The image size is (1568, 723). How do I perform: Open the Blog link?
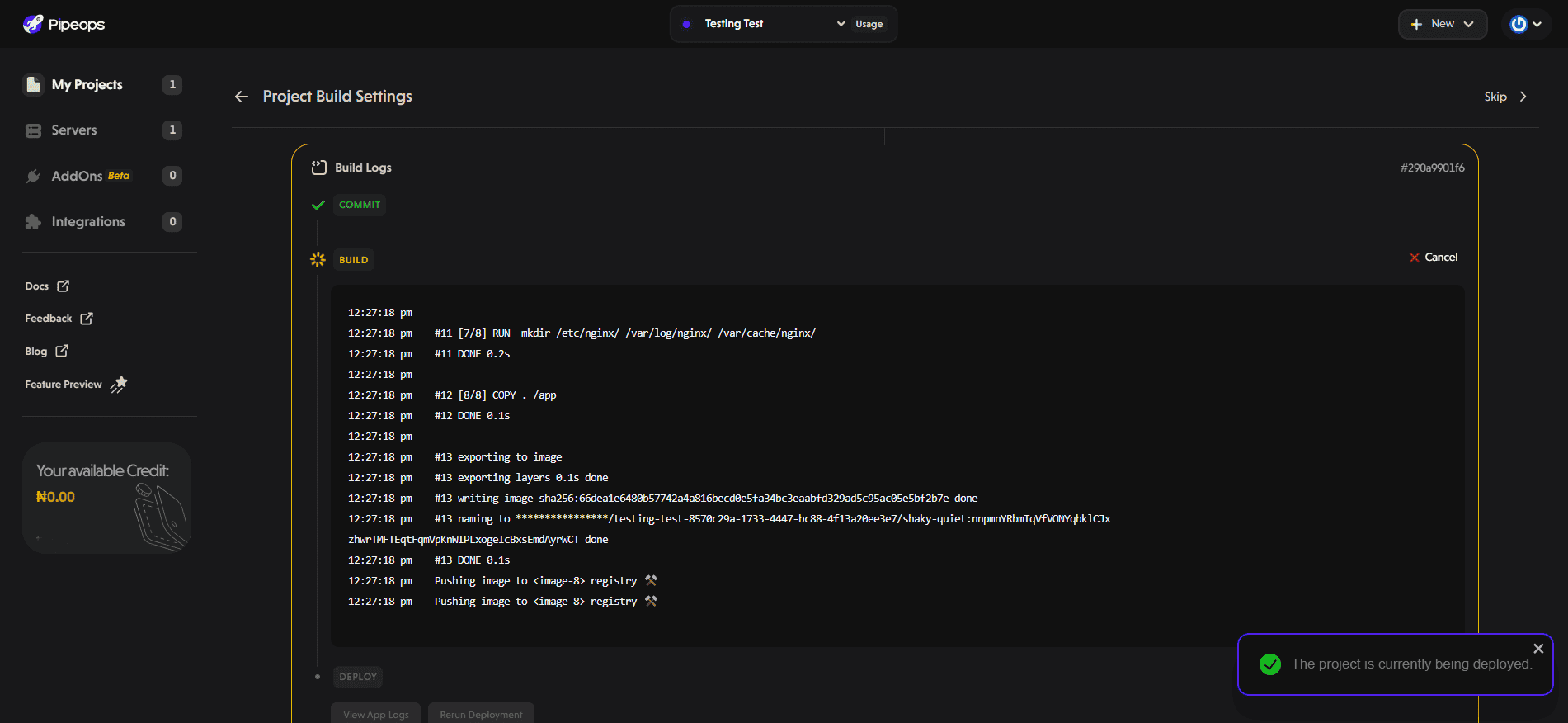tap(46, 352)
